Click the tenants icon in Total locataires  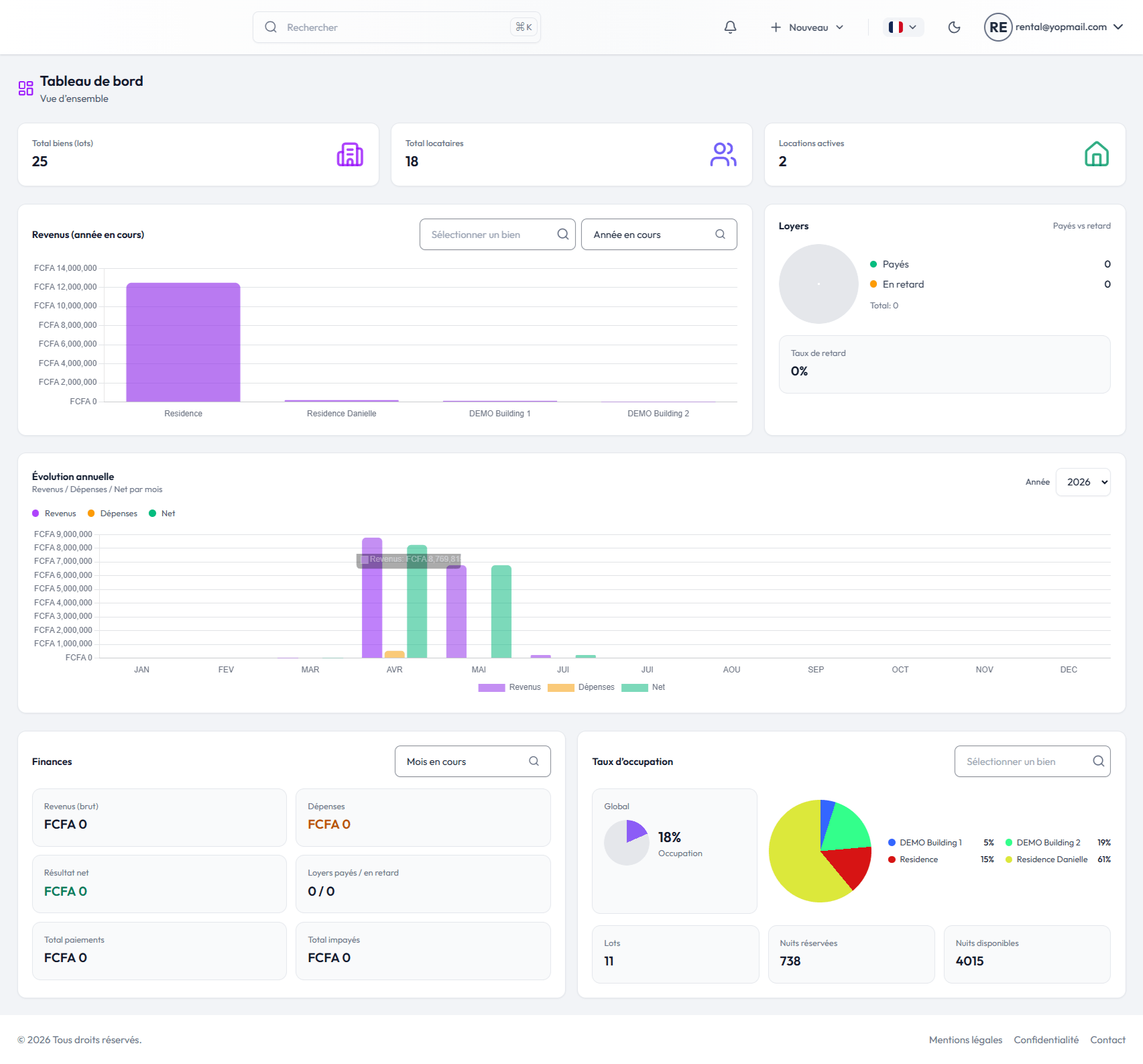point(723,155)
